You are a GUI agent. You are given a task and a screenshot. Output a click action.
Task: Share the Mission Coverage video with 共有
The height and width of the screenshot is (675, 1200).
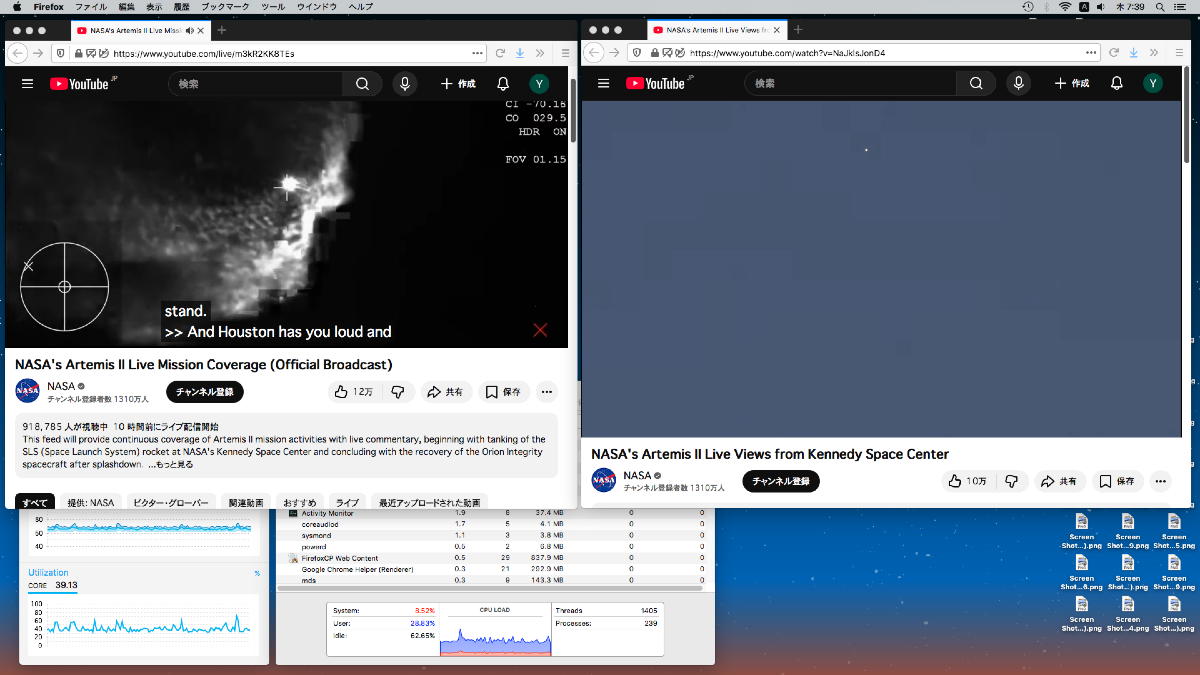[x=446, y=392]
